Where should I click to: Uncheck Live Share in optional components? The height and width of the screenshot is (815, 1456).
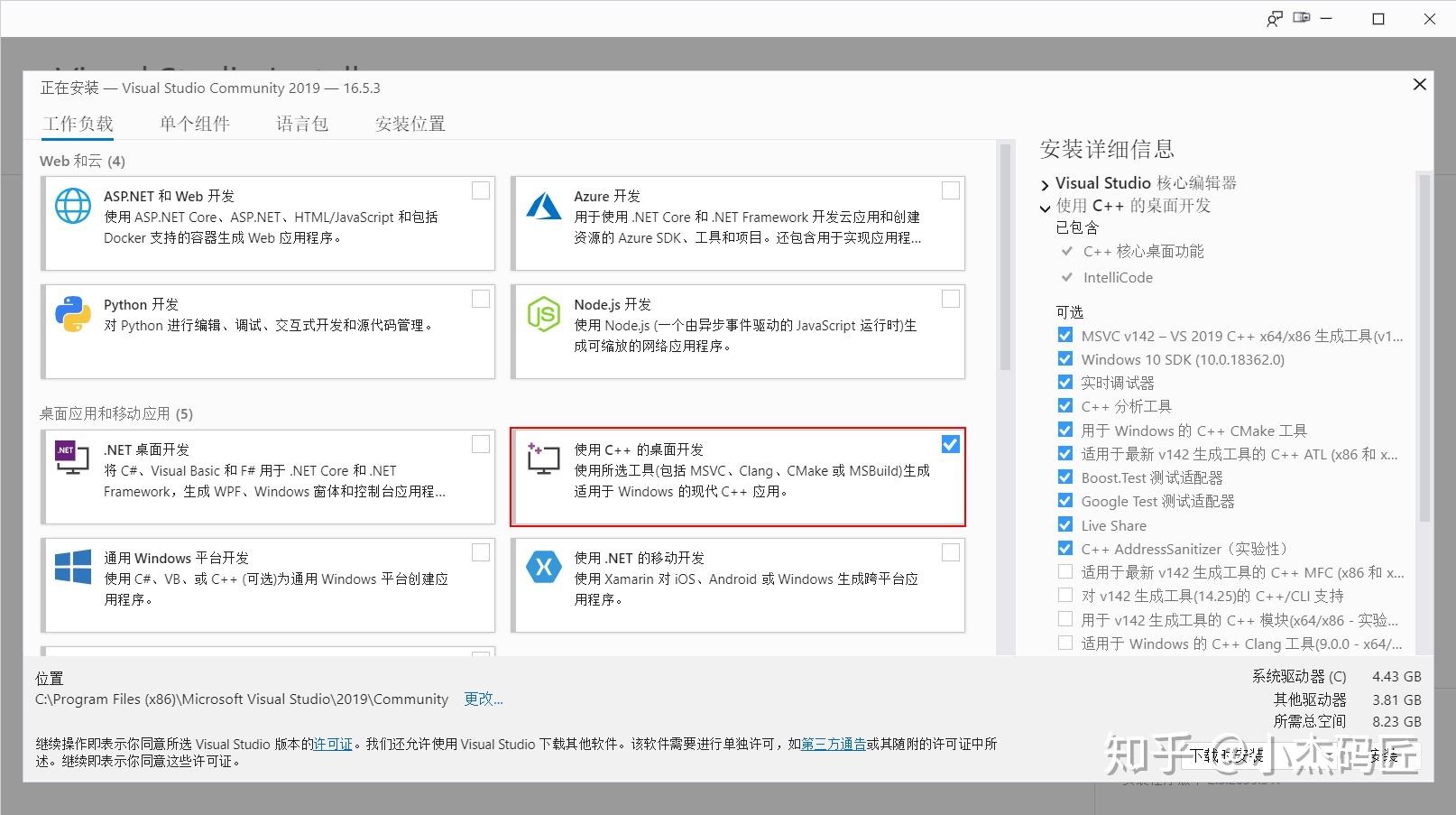pos(1065,524)
